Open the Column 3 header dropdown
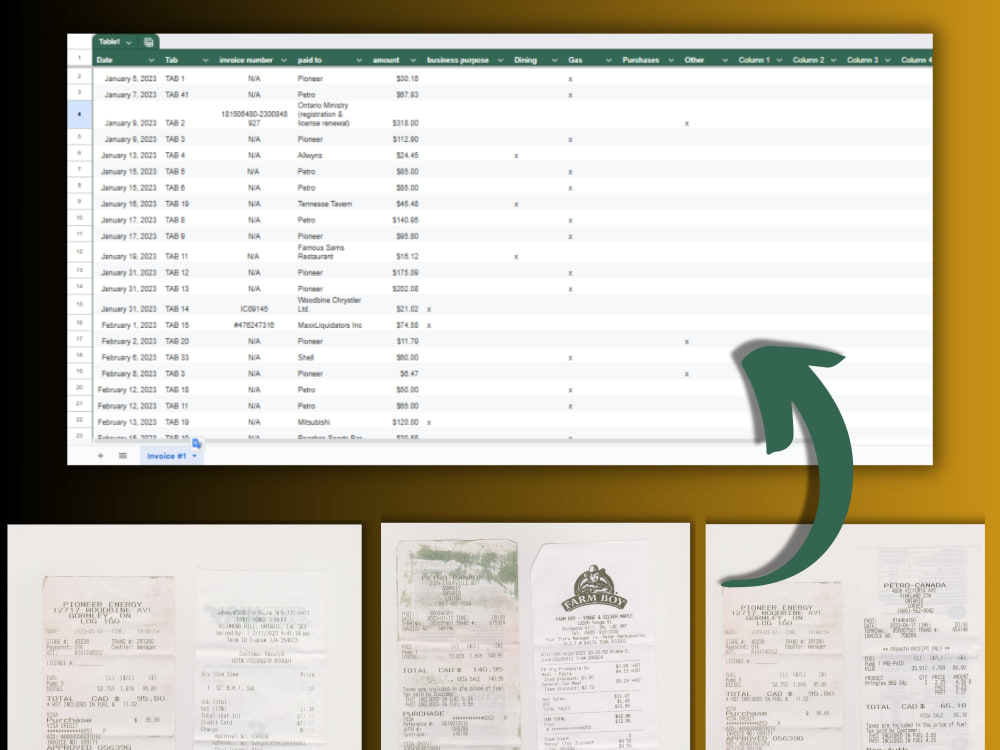Screen dimensions: 1000x750 tap(888, 60)
